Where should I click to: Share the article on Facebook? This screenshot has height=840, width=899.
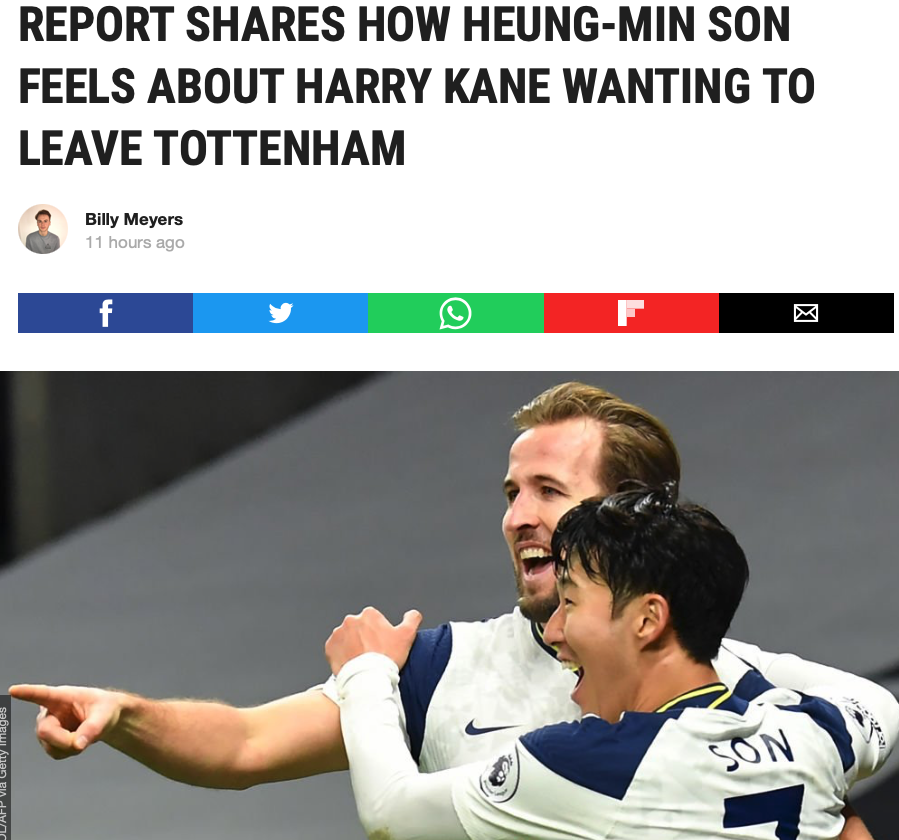[x=105, y=313]
